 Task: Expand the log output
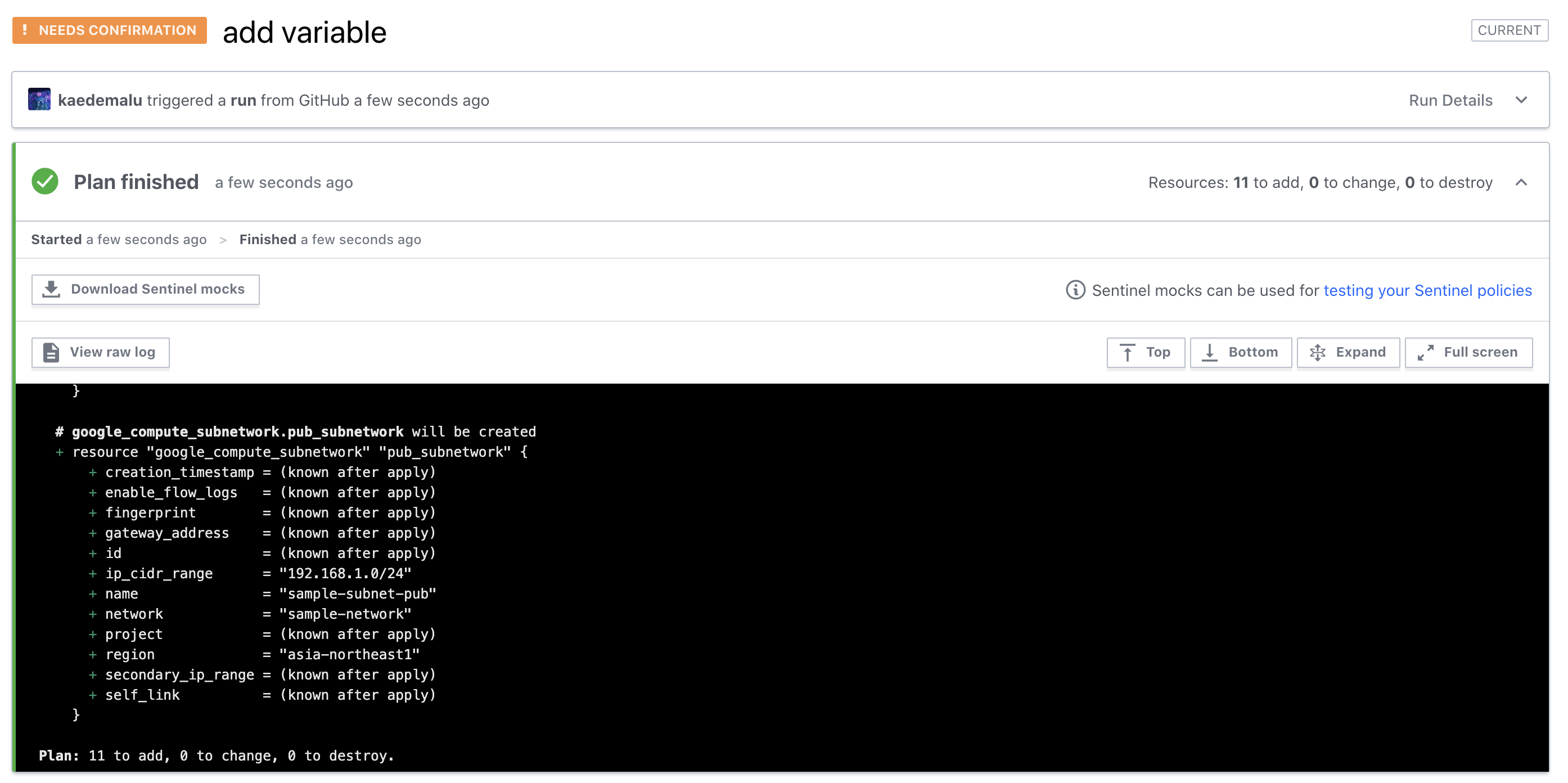1348,352
